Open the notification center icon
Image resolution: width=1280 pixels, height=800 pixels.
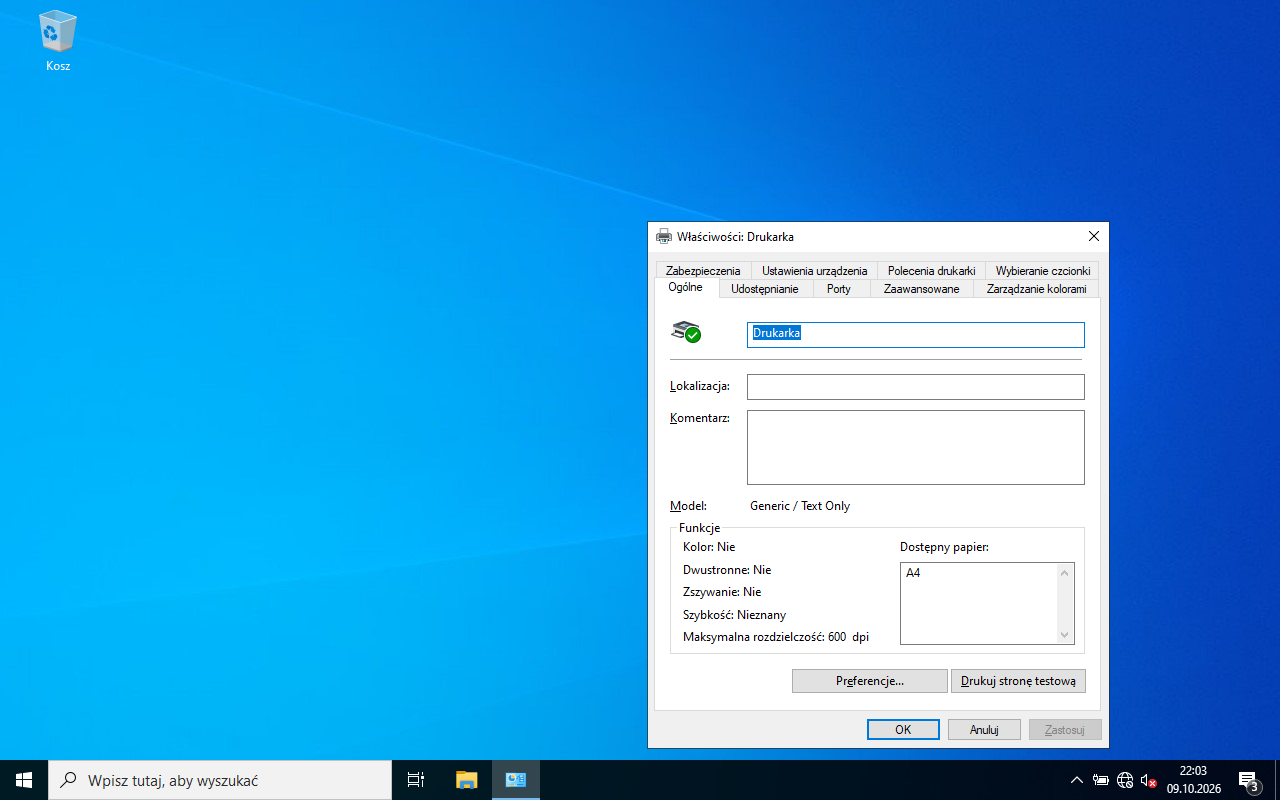click(x=1248, y=780)
